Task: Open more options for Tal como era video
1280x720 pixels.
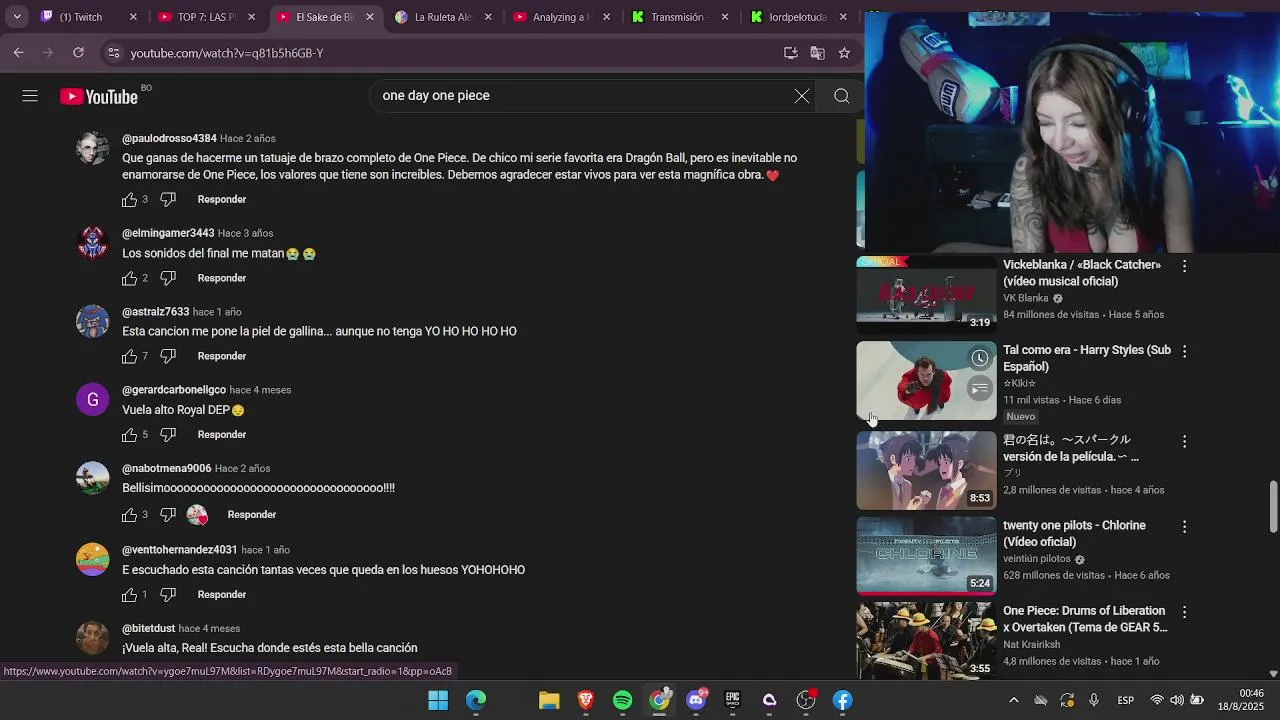Action: point(1184,351)
